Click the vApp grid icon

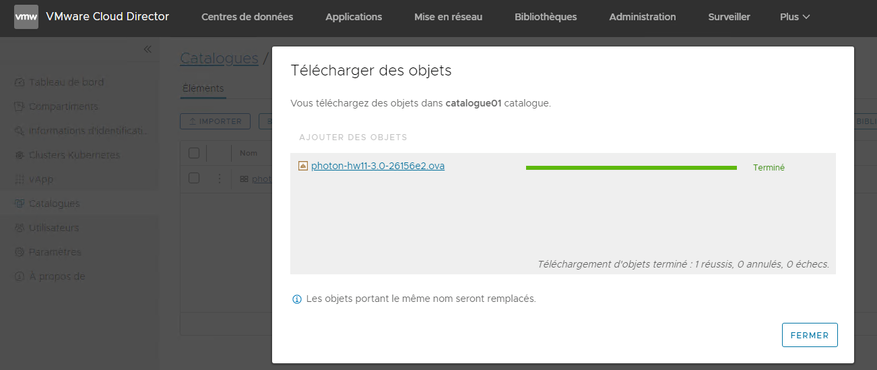coord(19,179)
